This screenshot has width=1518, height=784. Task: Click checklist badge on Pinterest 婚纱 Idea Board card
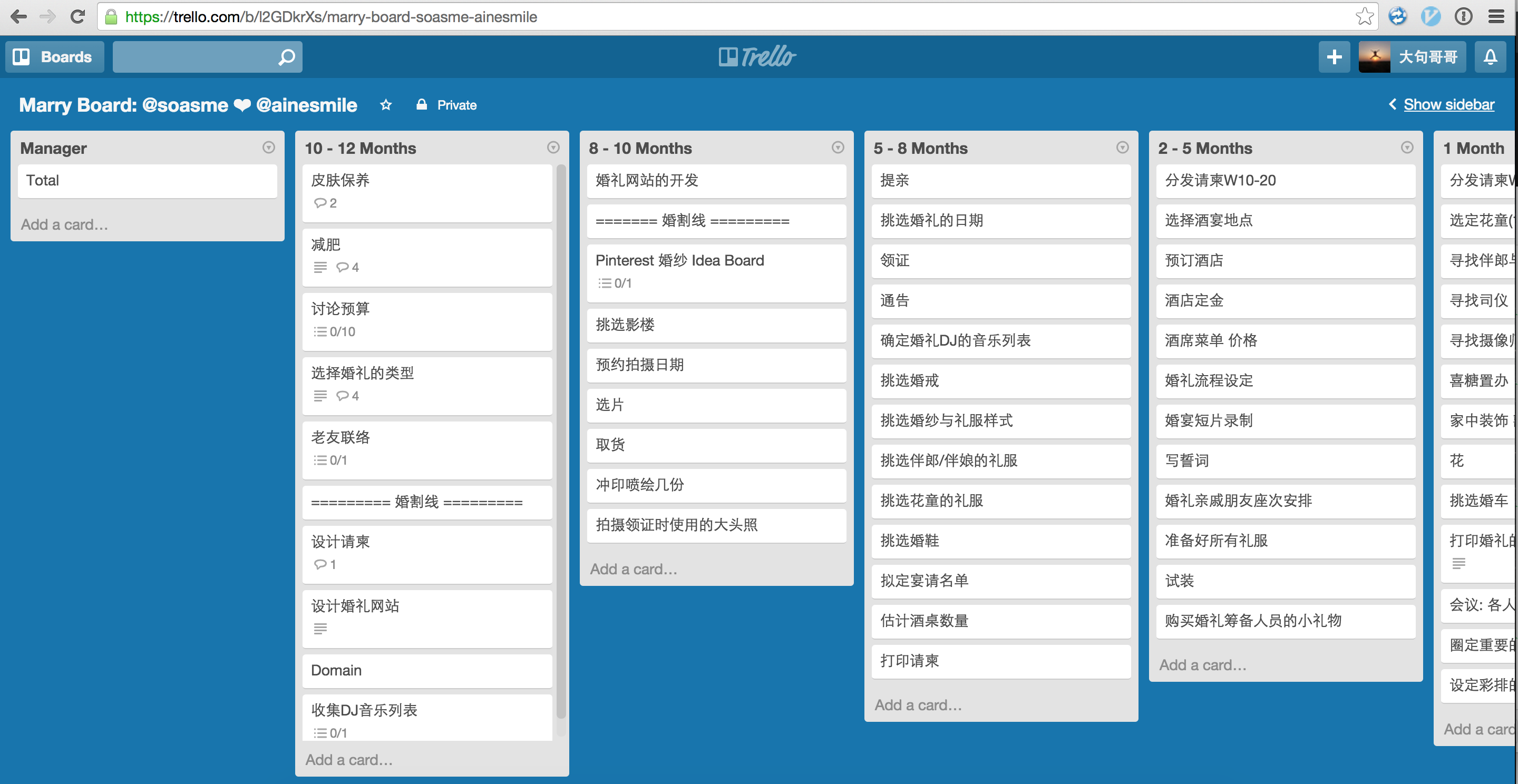pyautogui.click(x=615, y=283)
